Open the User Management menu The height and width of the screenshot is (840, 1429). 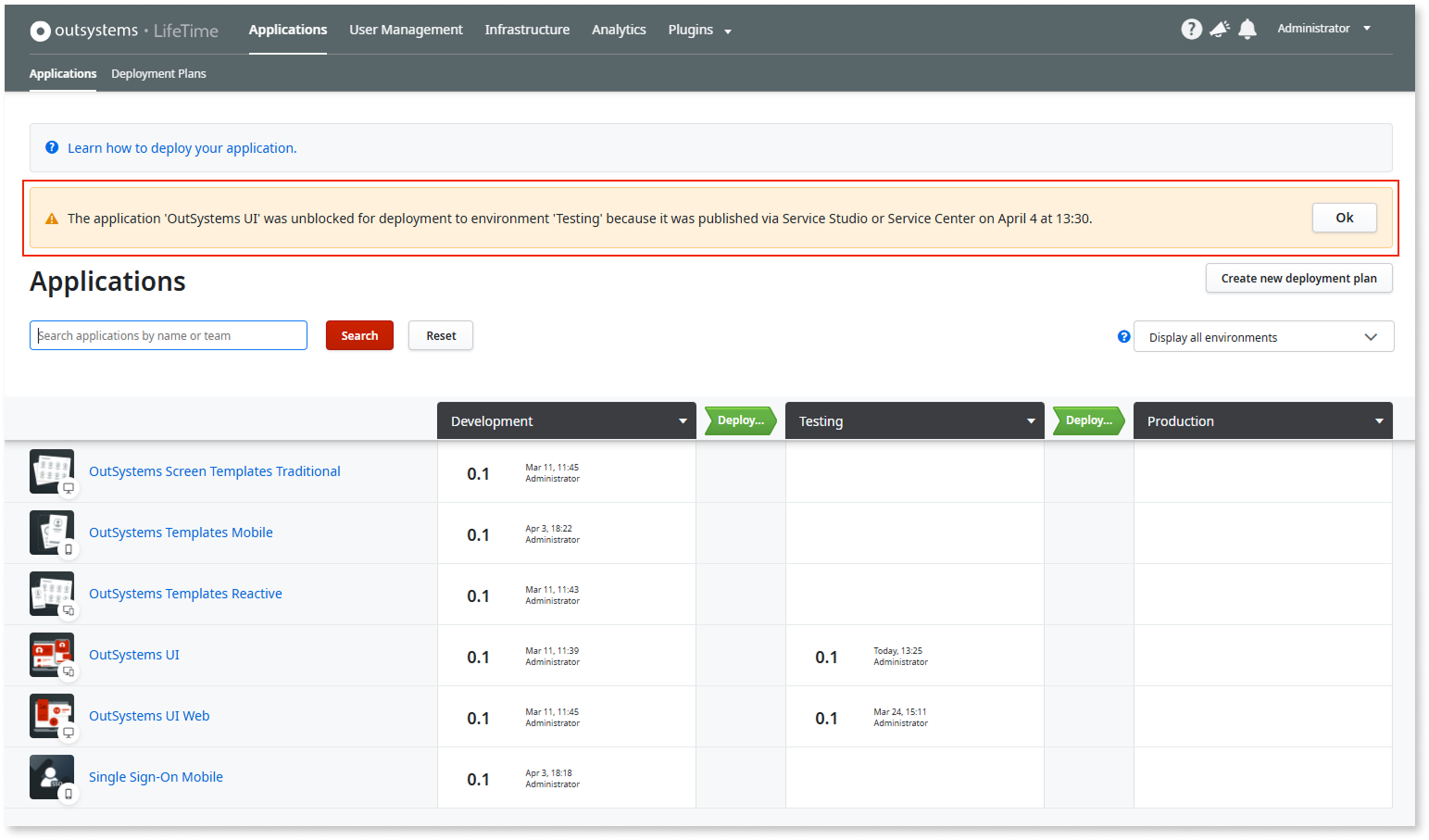pos(406,30)
